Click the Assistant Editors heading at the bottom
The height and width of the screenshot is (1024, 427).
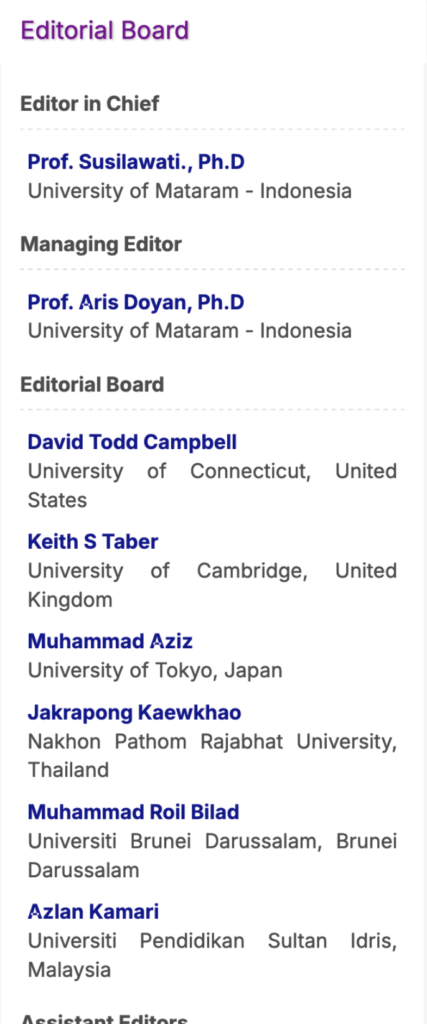point(104,1019)
